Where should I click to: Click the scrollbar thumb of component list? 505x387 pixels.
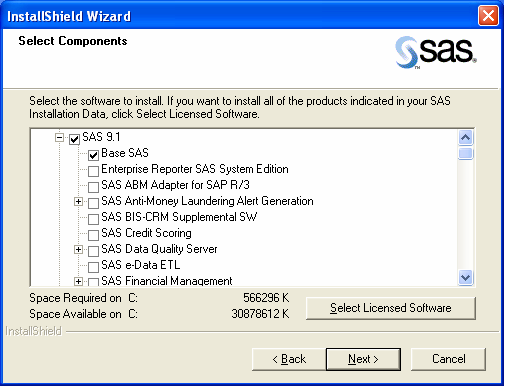coord(465,153)
